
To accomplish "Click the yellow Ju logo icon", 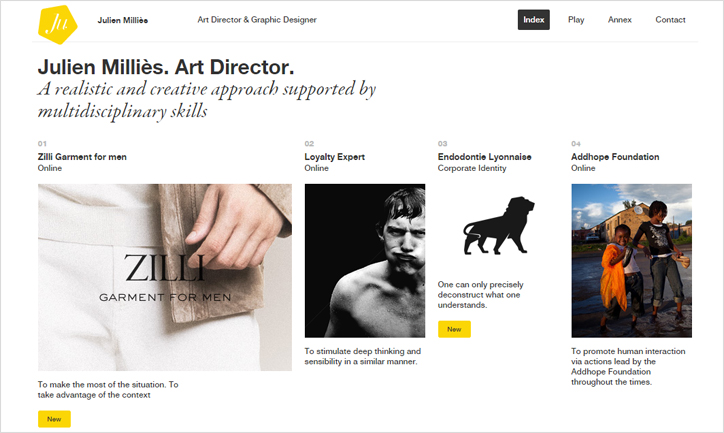I will point(57,24).
